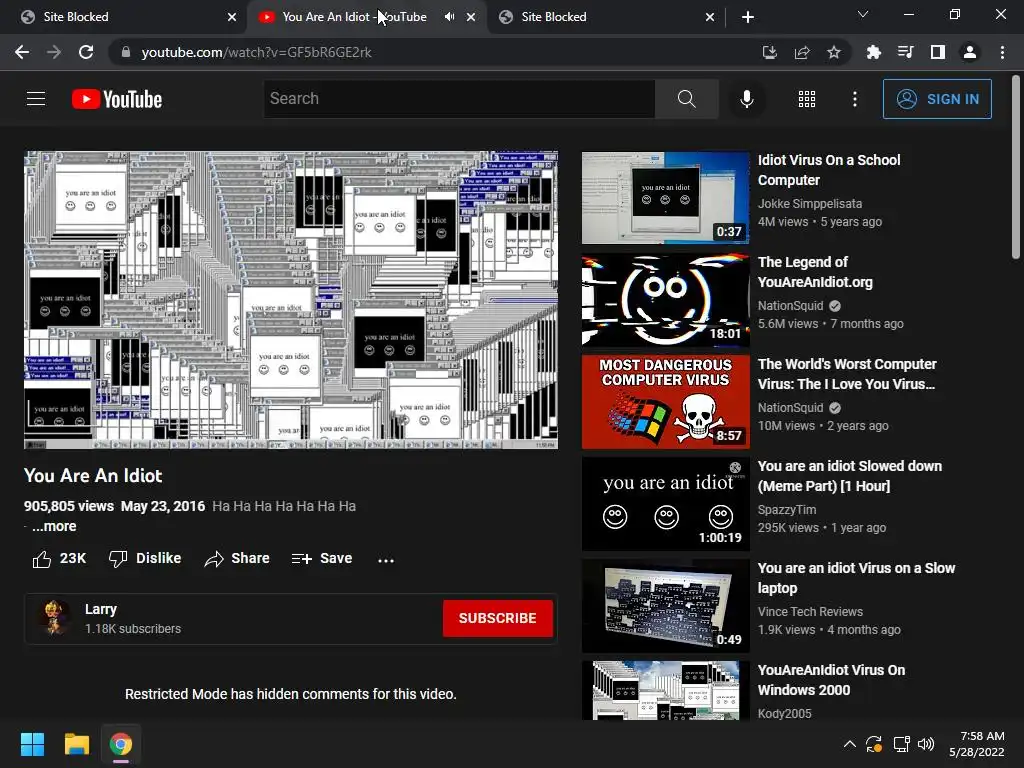Click the YouTube search input field
1024x768 pixels.
click(459, 99)
